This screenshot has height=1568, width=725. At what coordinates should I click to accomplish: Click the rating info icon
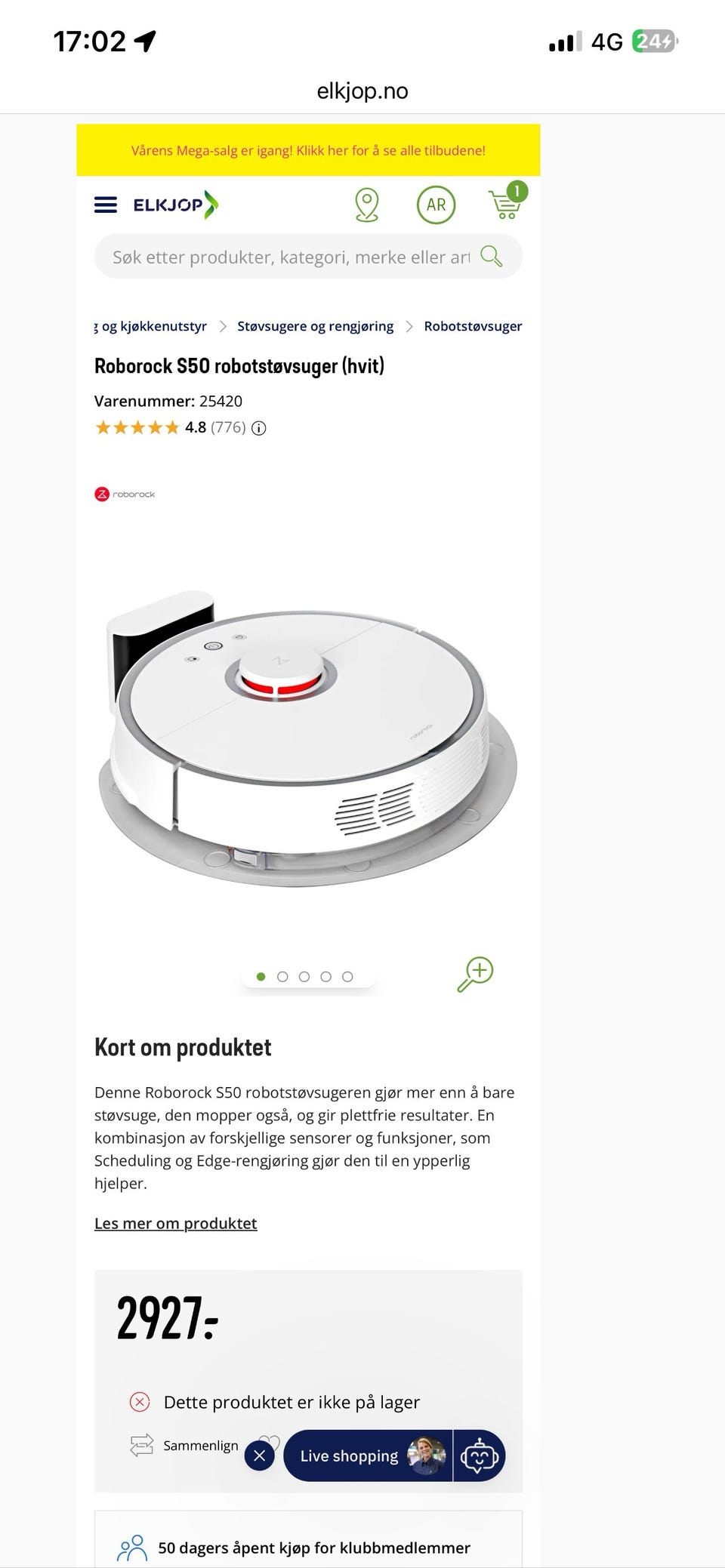coord(259,428)
